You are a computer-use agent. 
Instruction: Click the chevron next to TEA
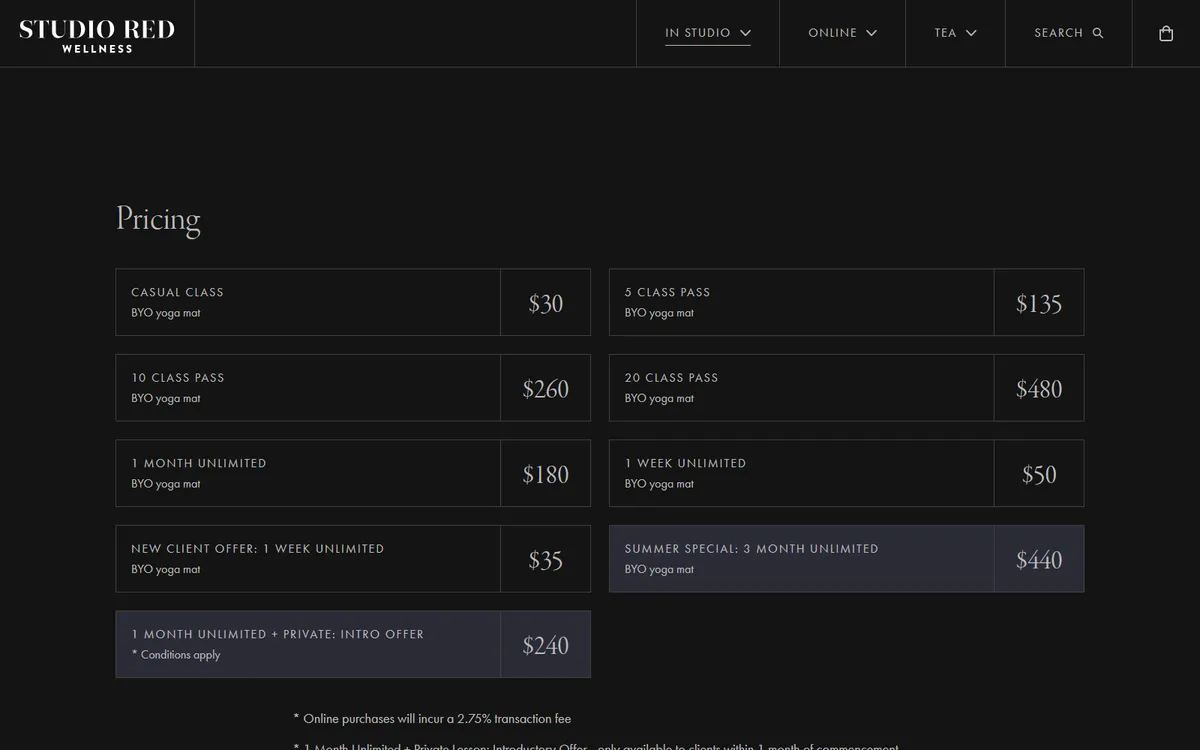point(971,32)
